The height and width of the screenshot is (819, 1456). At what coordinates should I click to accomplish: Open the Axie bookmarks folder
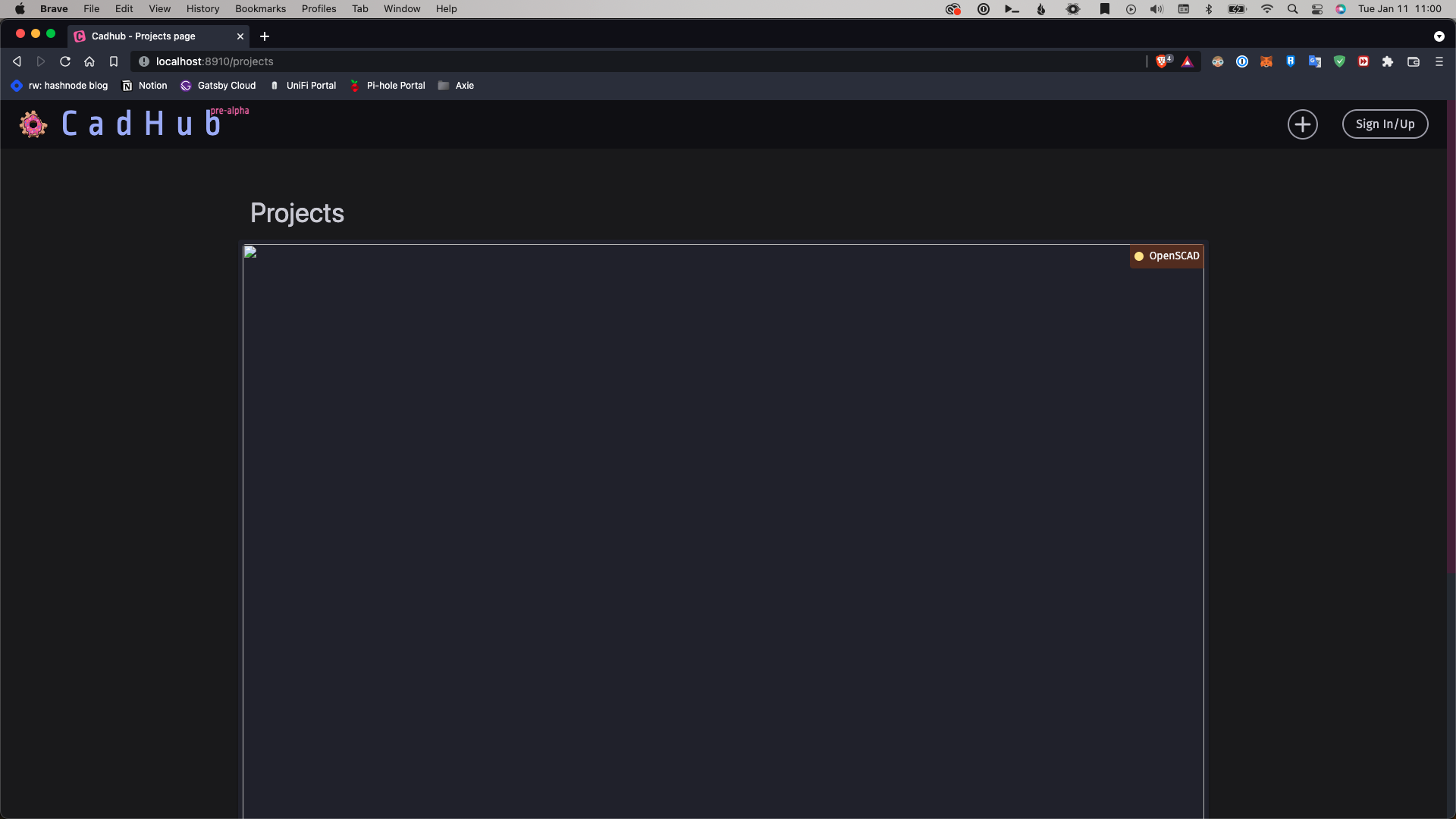click(x=456, y=86)
